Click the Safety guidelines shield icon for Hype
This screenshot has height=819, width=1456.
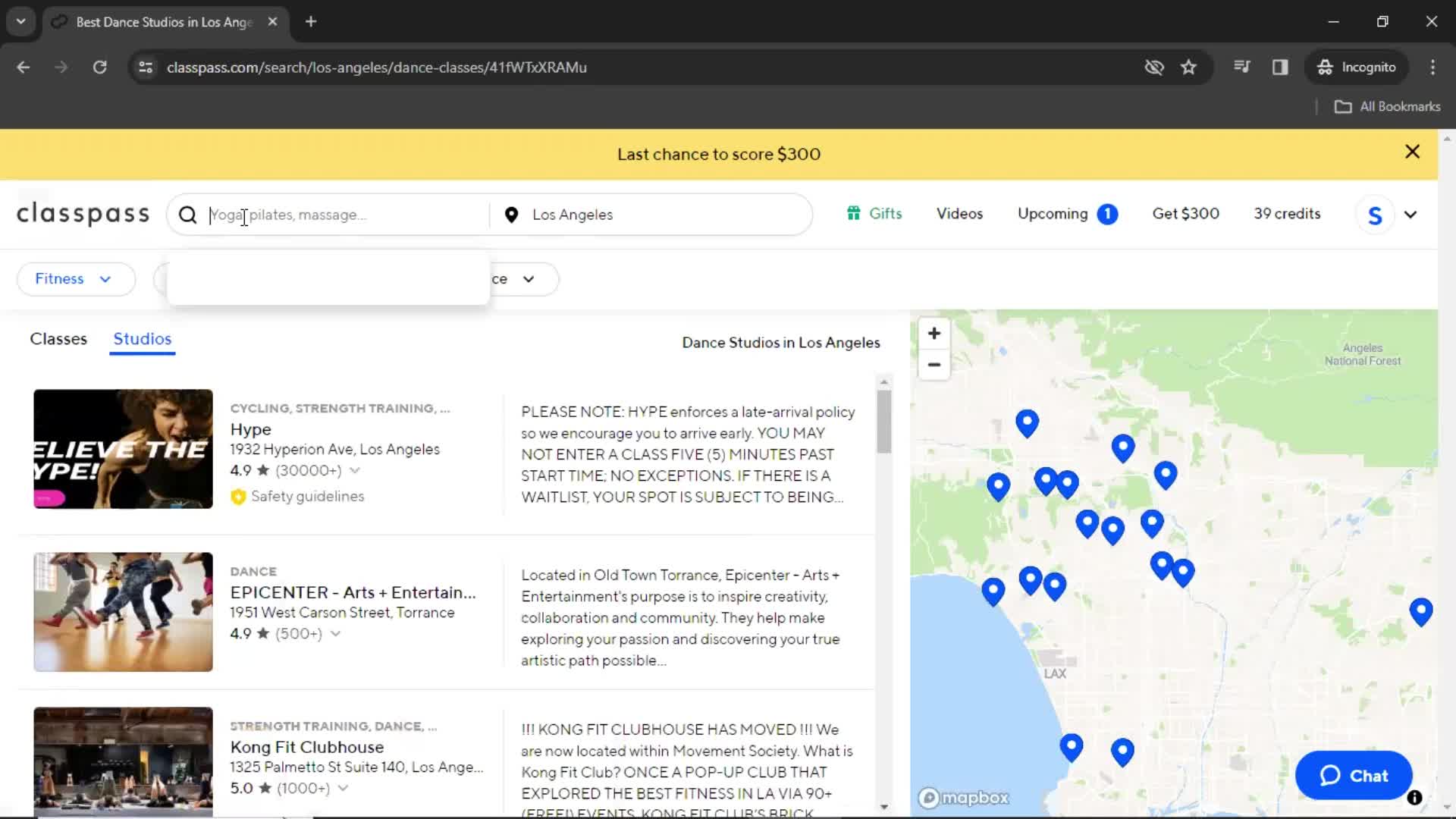[x=238, y=497]
